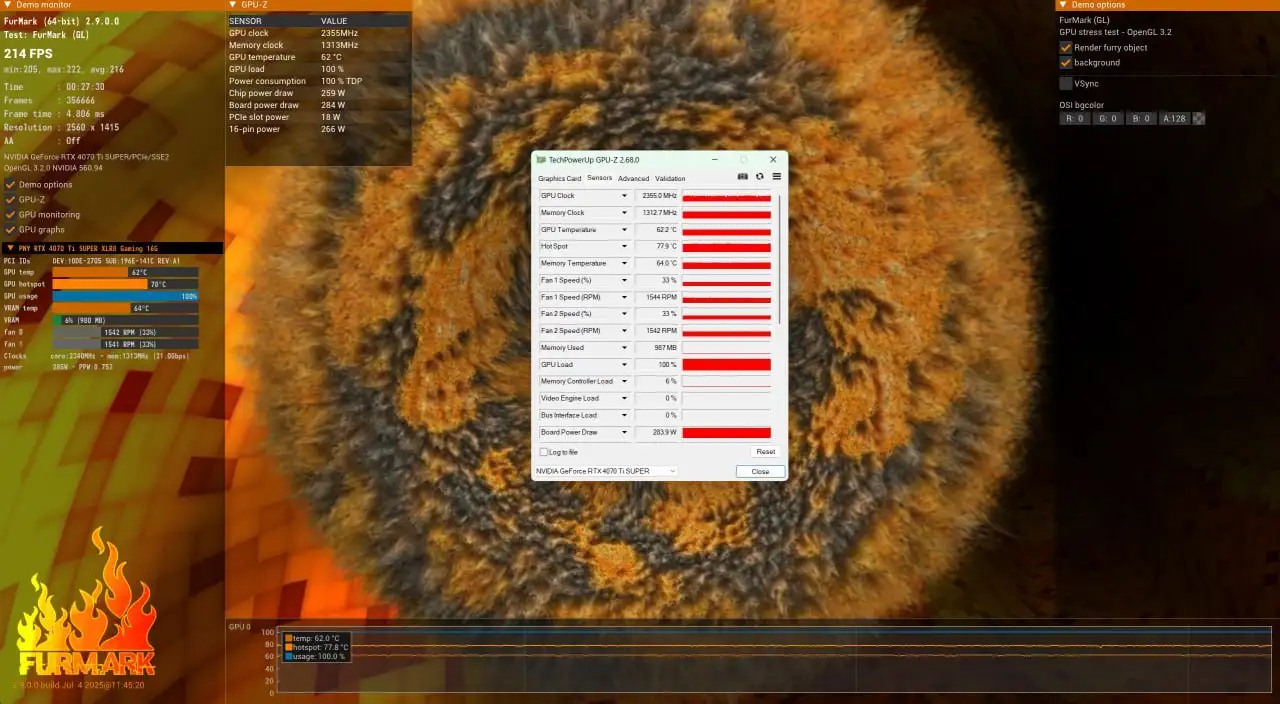
Task: Open the GPU selection combo box
Action: pyautogui.click(x=606, y=471)
